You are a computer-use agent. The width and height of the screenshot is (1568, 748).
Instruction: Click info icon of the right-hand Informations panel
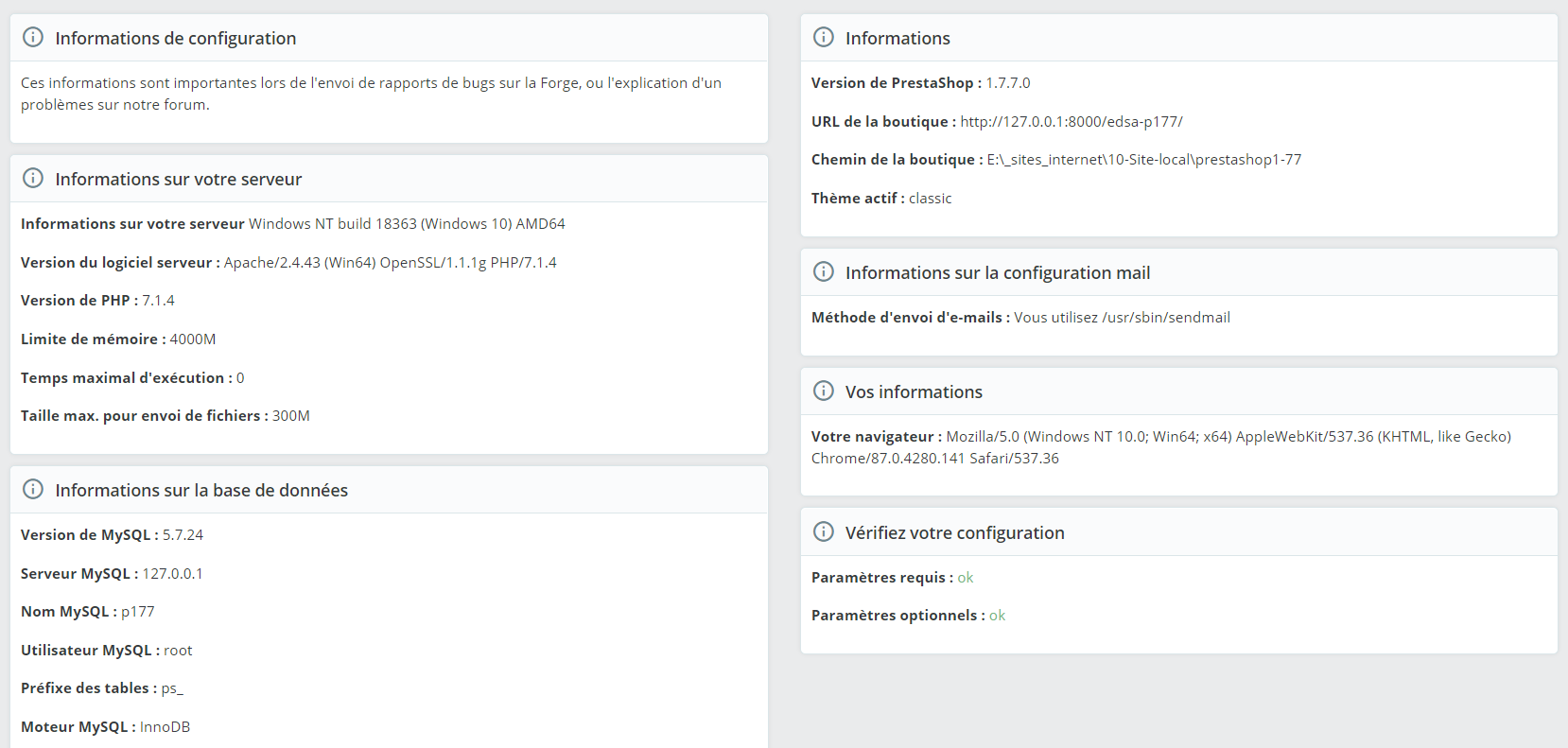pos(824,37)
